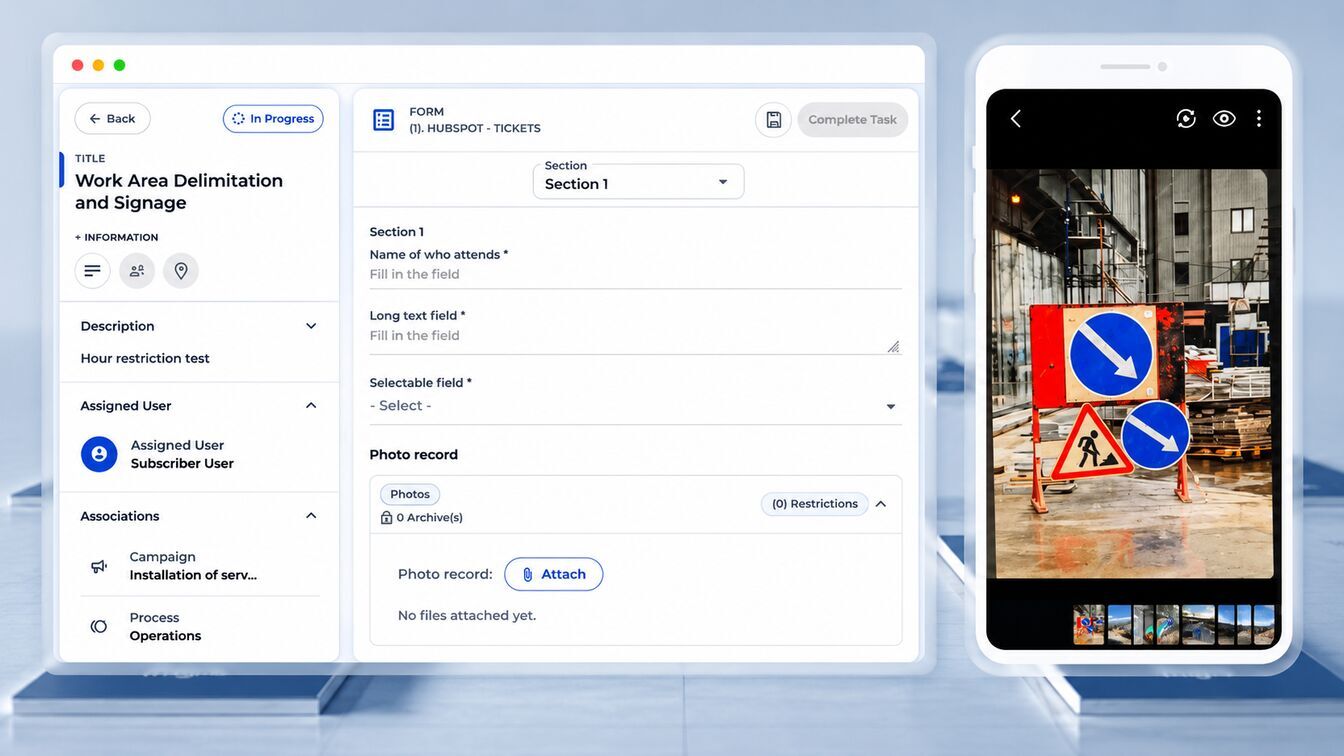Screen dimensions: 1344x756
Task: Toggle the phone eye visibility icon
Action: tap(1224, 119)
